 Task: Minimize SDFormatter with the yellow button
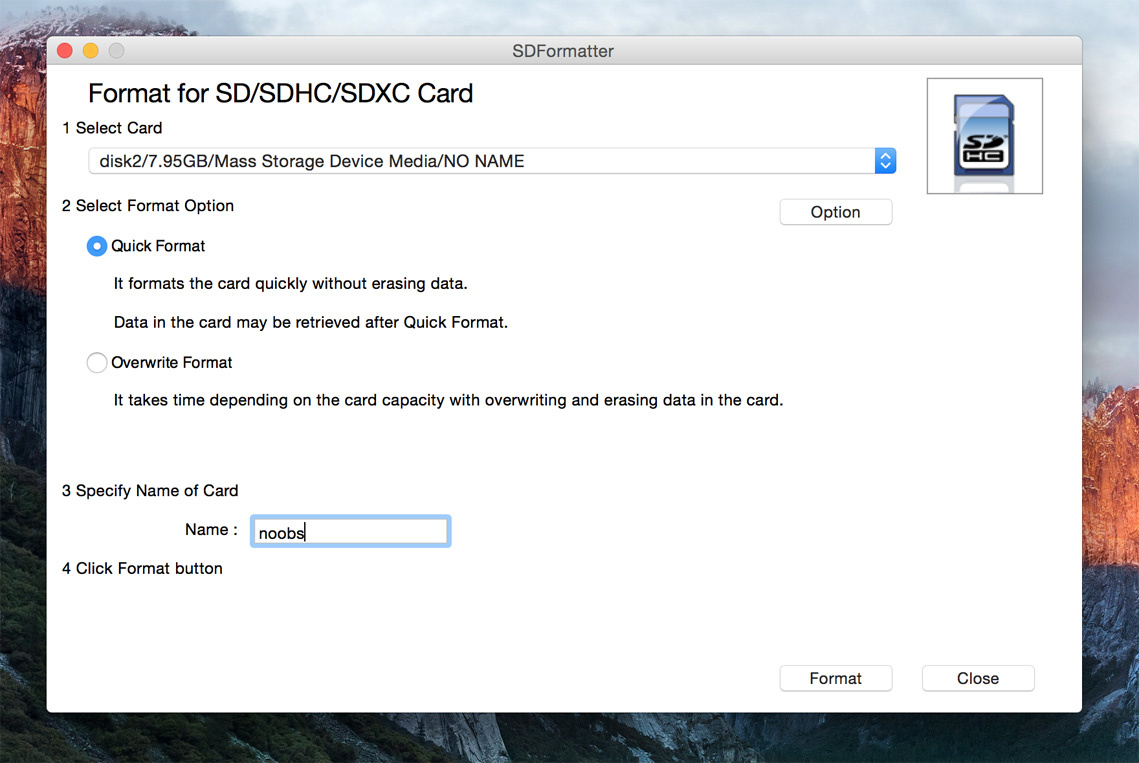coord(91,51)
